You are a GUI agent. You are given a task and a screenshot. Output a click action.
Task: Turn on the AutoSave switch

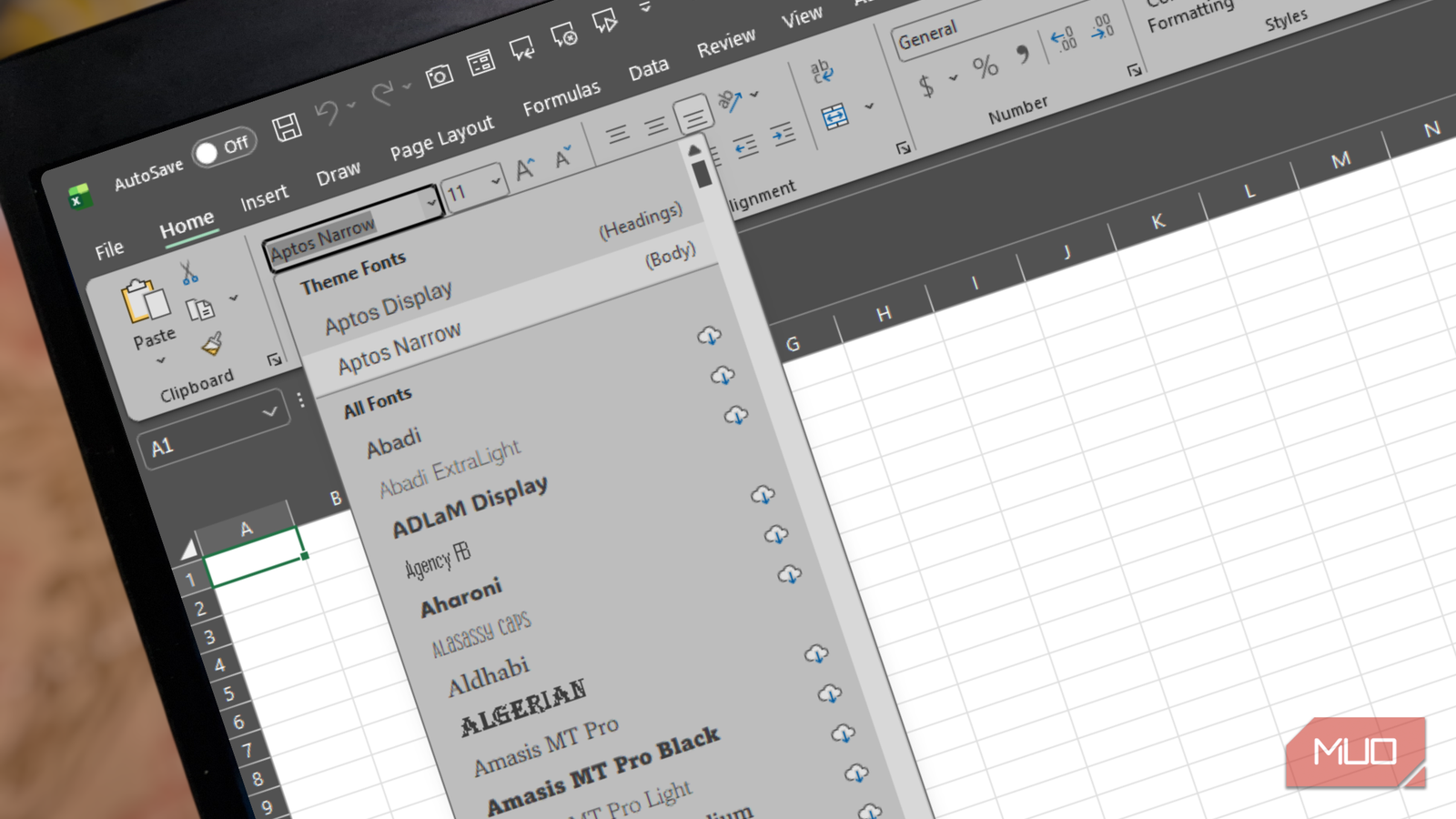click(223, 147)
